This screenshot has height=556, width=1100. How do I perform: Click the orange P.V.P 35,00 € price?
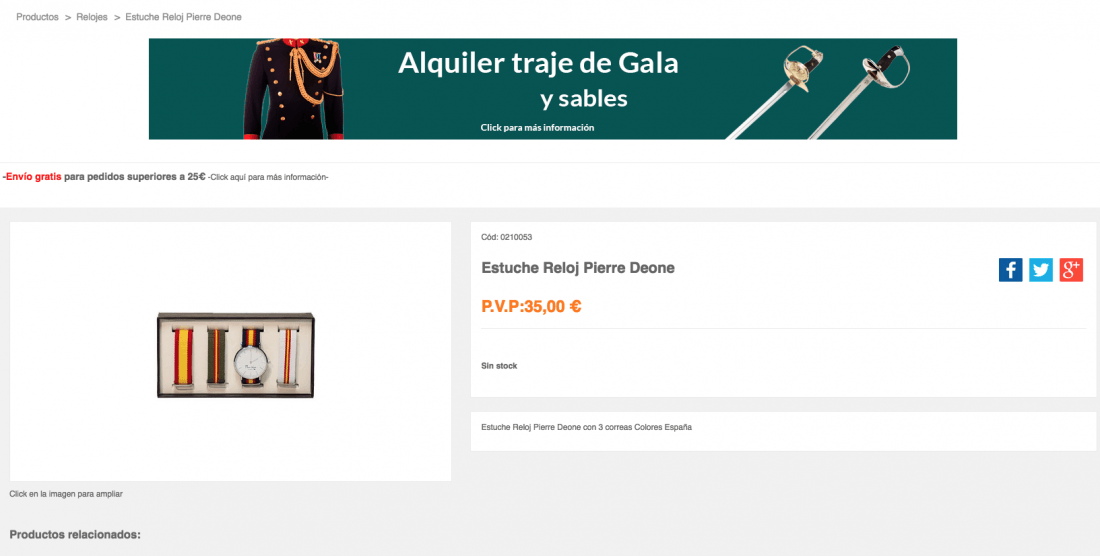coord(531,306)
